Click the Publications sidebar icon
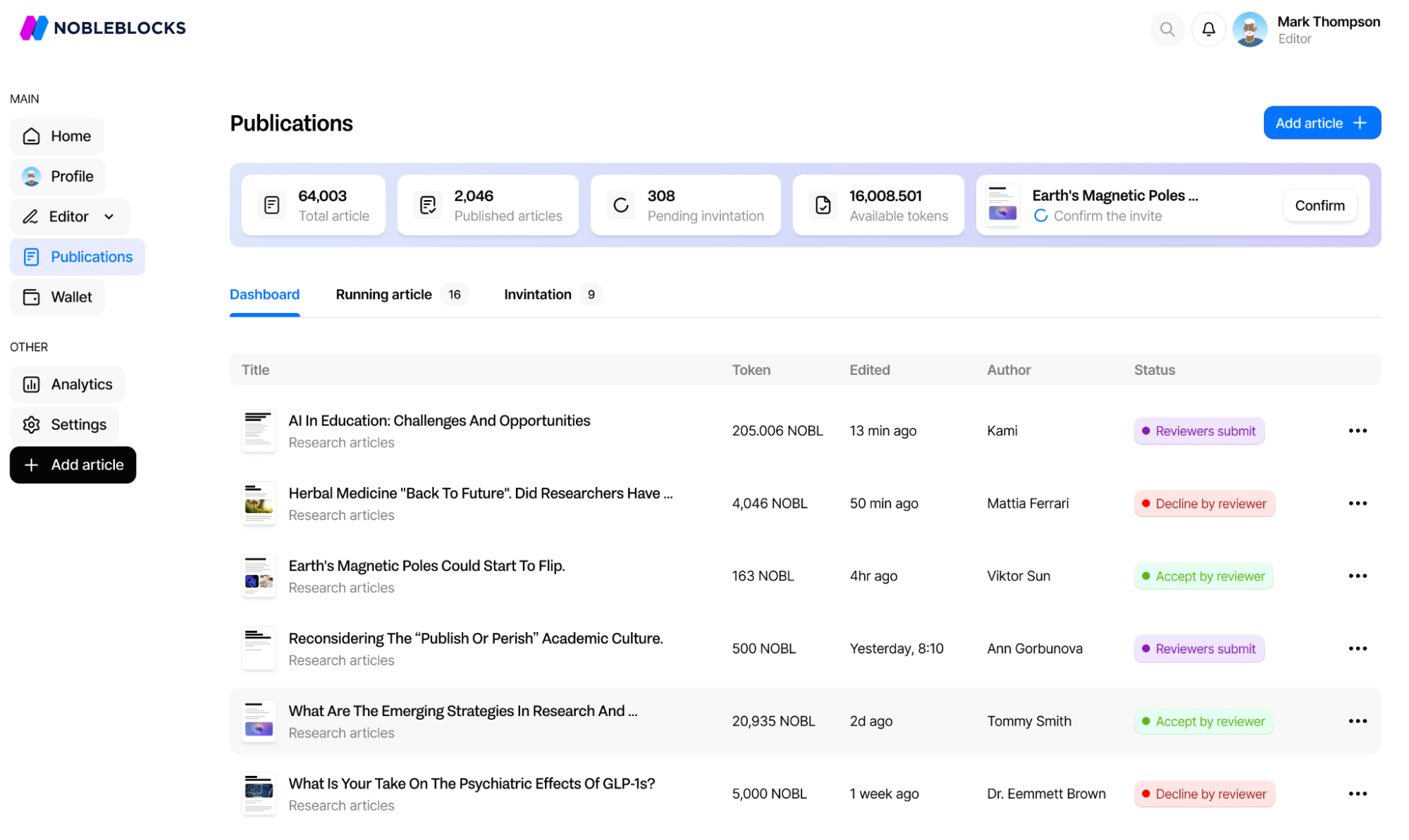The image size is (1409, 840). (x=30, y=257)
